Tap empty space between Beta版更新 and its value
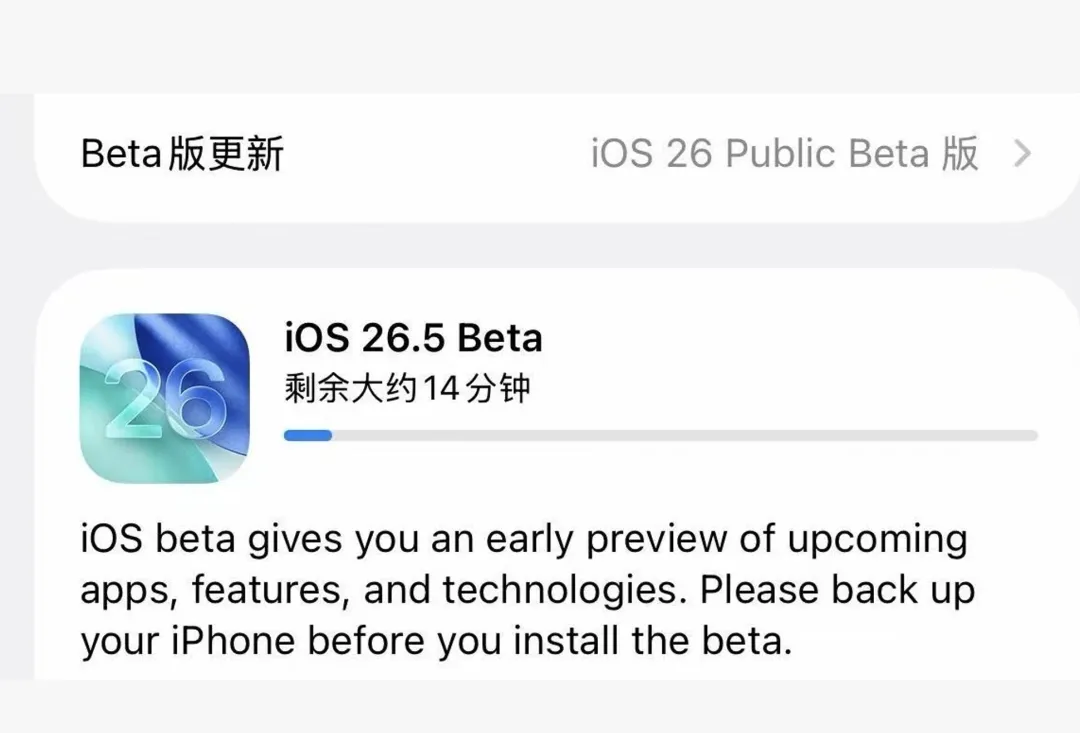 click(435, 154)
